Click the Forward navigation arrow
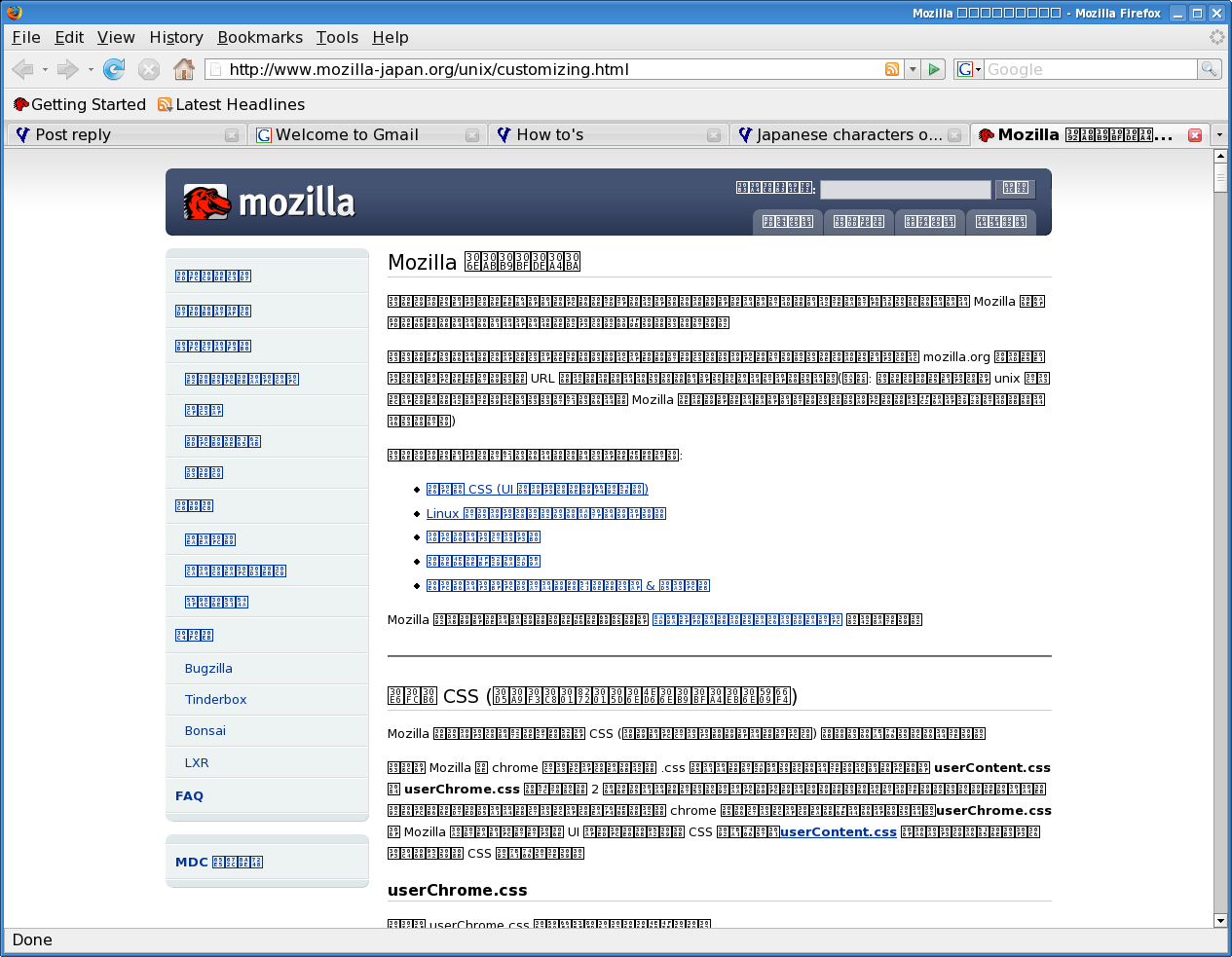The height and width of the screenshot is (957, 1232). pos(67,69)
